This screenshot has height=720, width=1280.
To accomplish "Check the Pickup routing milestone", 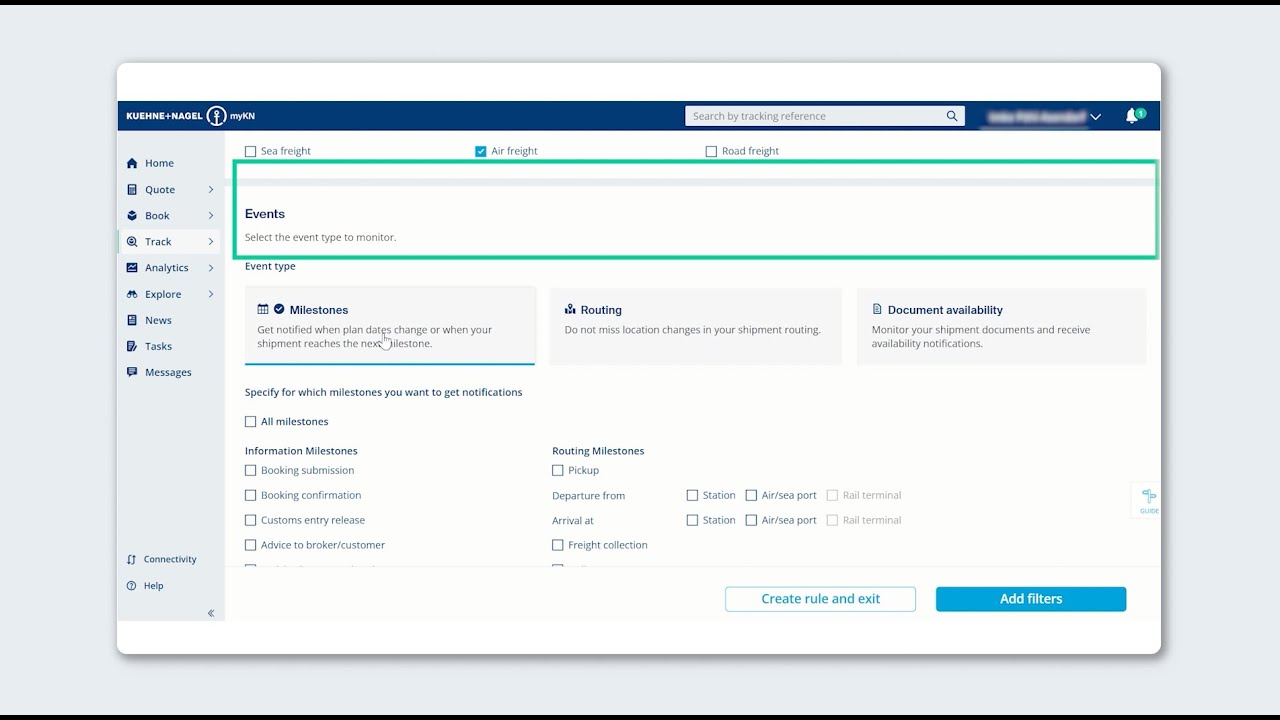I will tap(558, 470).
